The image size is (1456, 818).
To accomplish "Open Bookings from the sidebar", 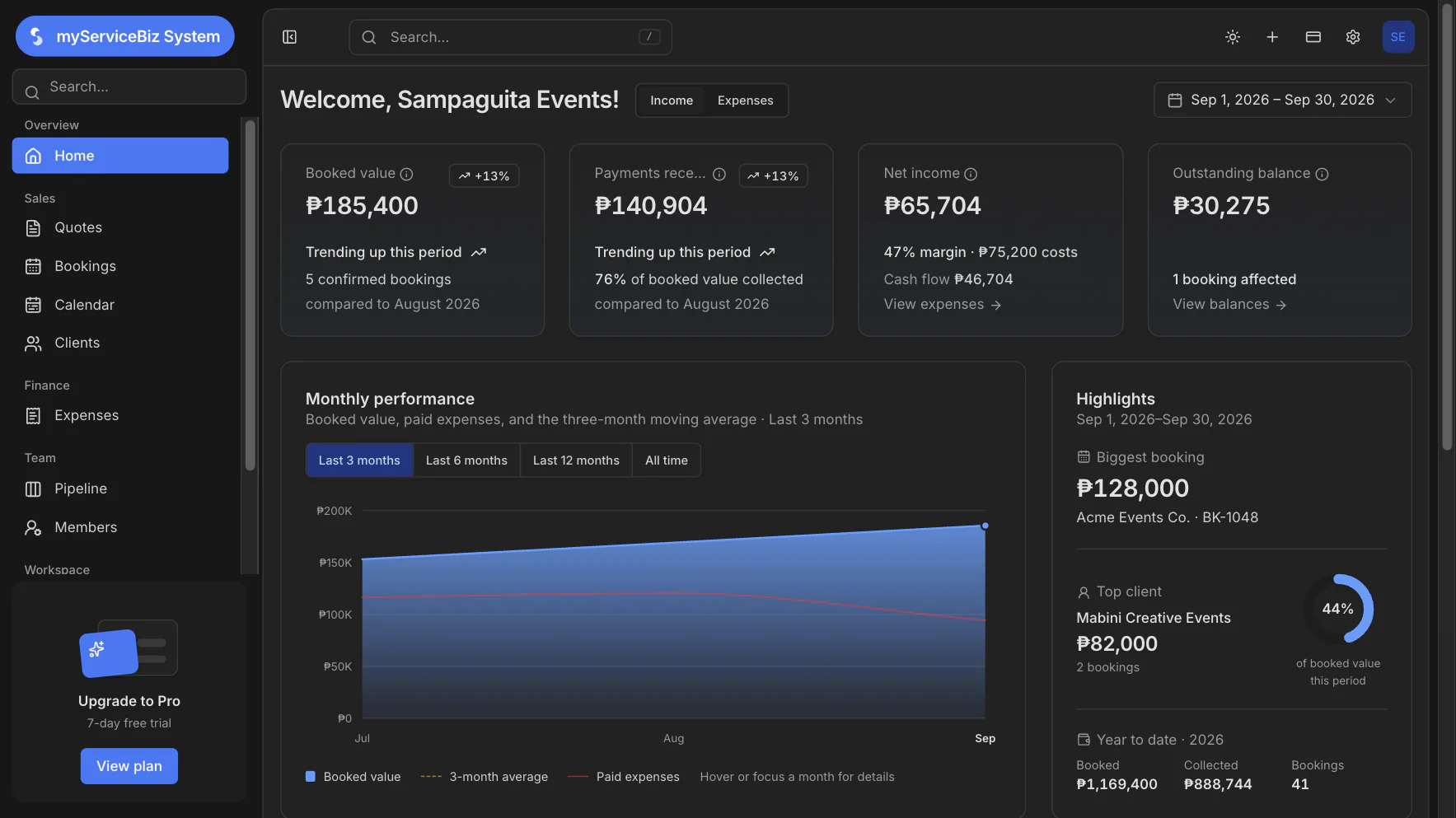I will 120,266.
